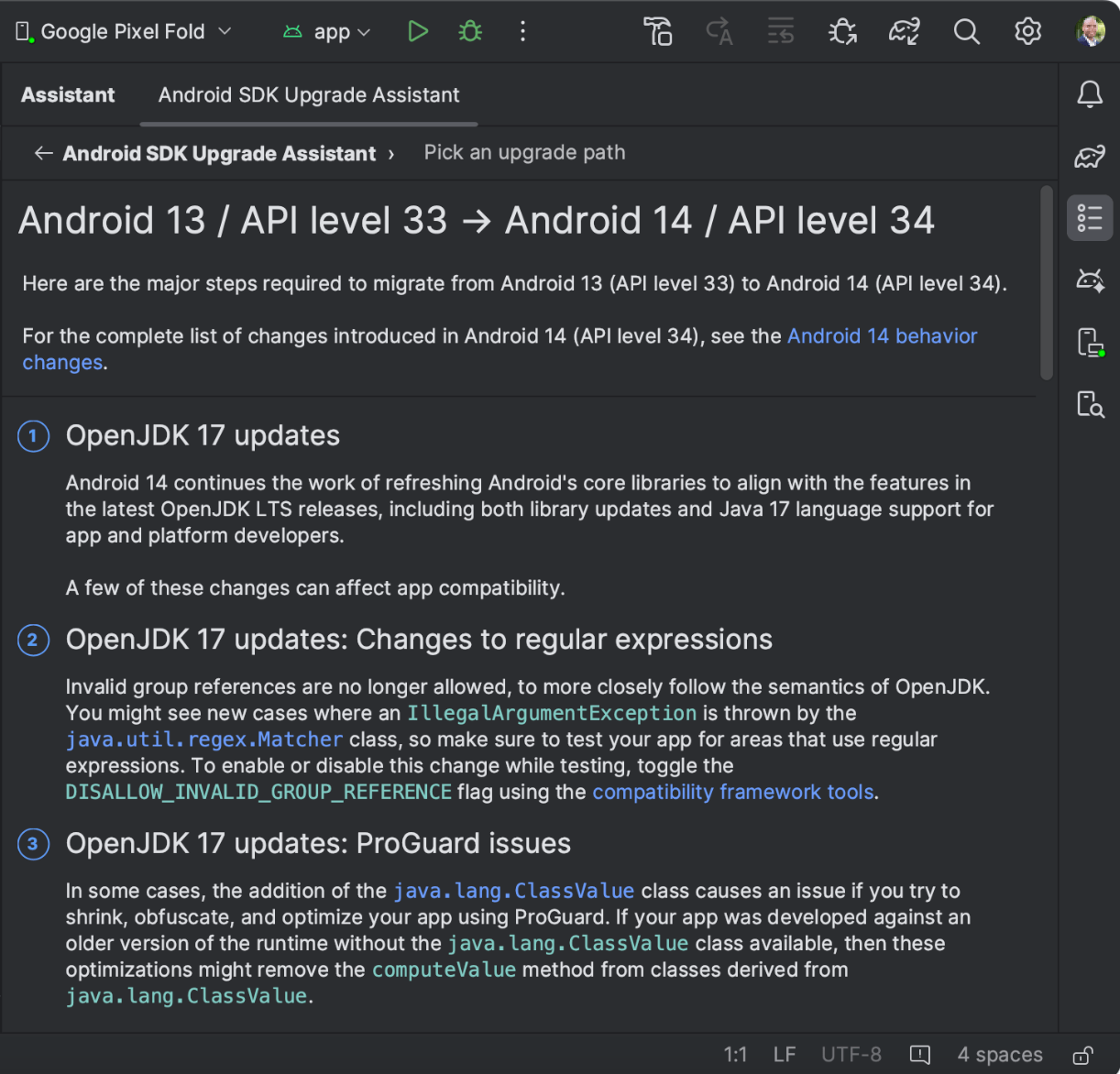Click Android SDK Upgrade Assistant breadcrumb
This screenshot has width=1120, height=1074.
click(219, 154)
